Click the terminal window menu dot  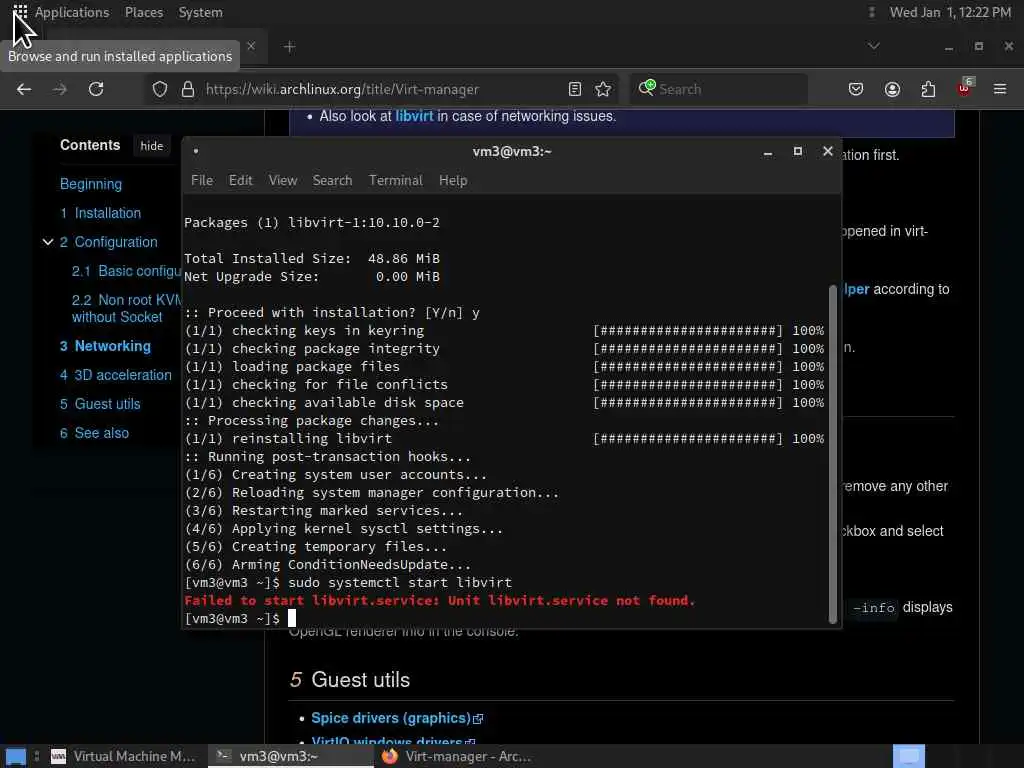coord(196,151)
